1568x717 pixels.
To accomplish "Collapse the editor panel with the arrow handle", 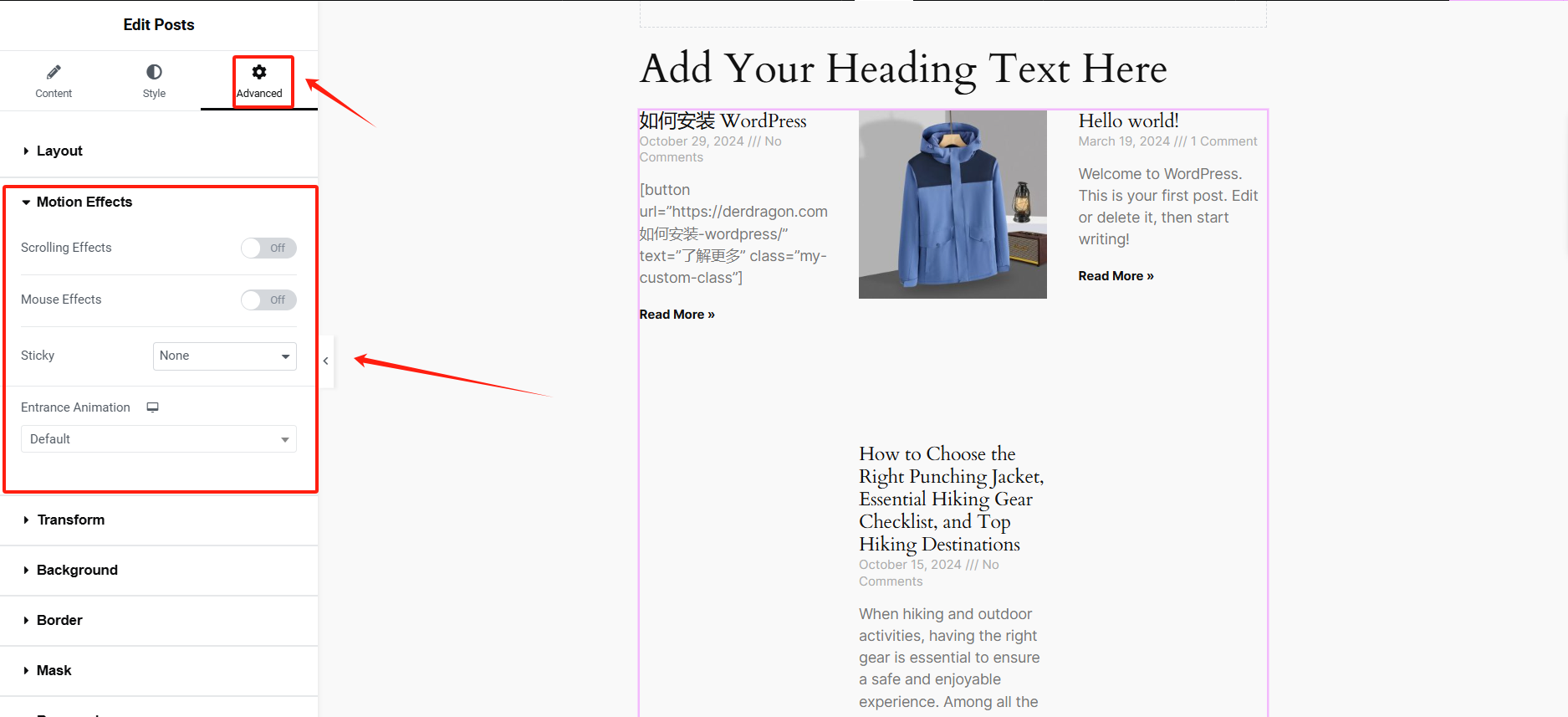I will coord(326,361).
